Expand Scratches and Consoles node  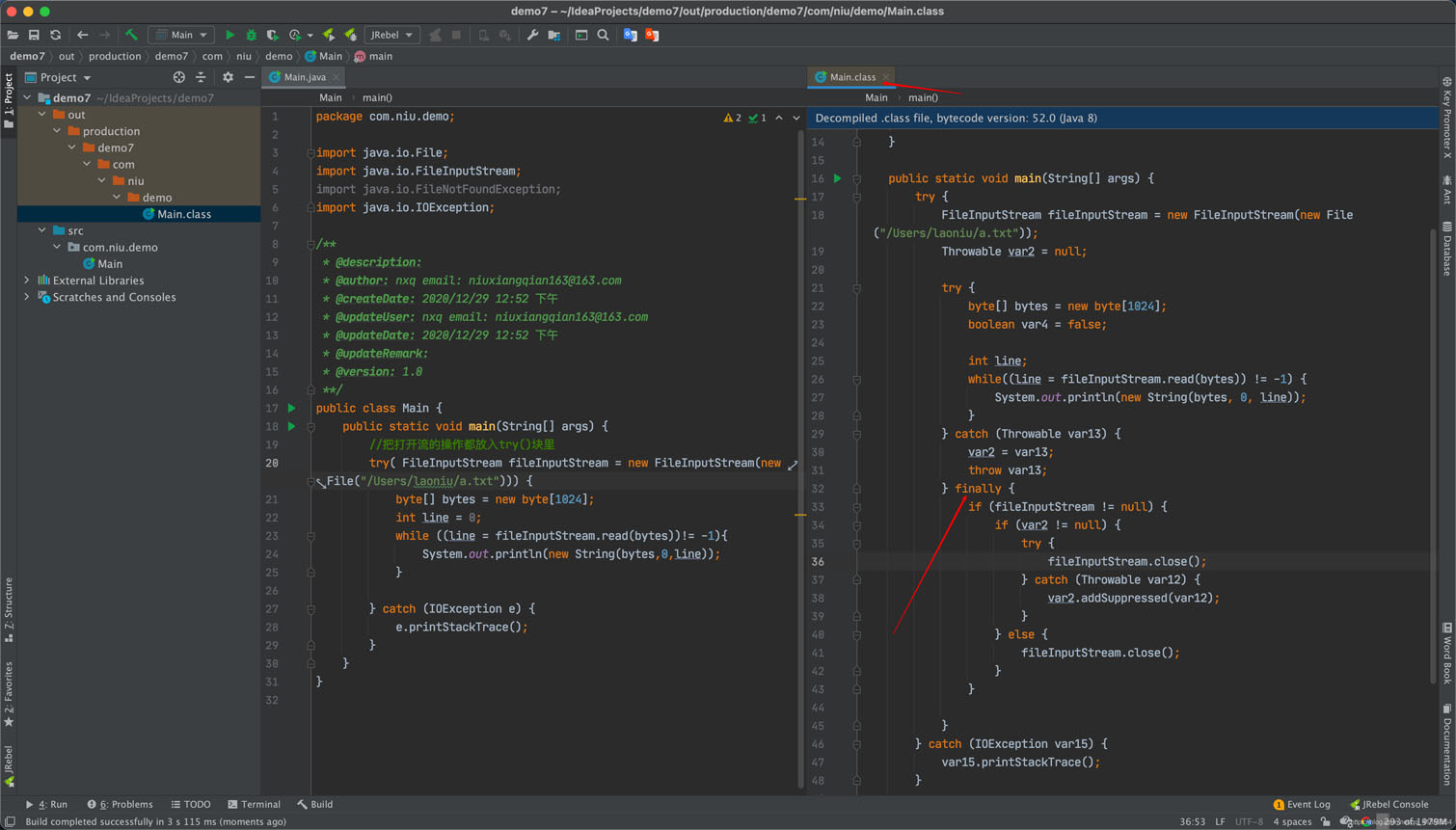click(27, 297)
